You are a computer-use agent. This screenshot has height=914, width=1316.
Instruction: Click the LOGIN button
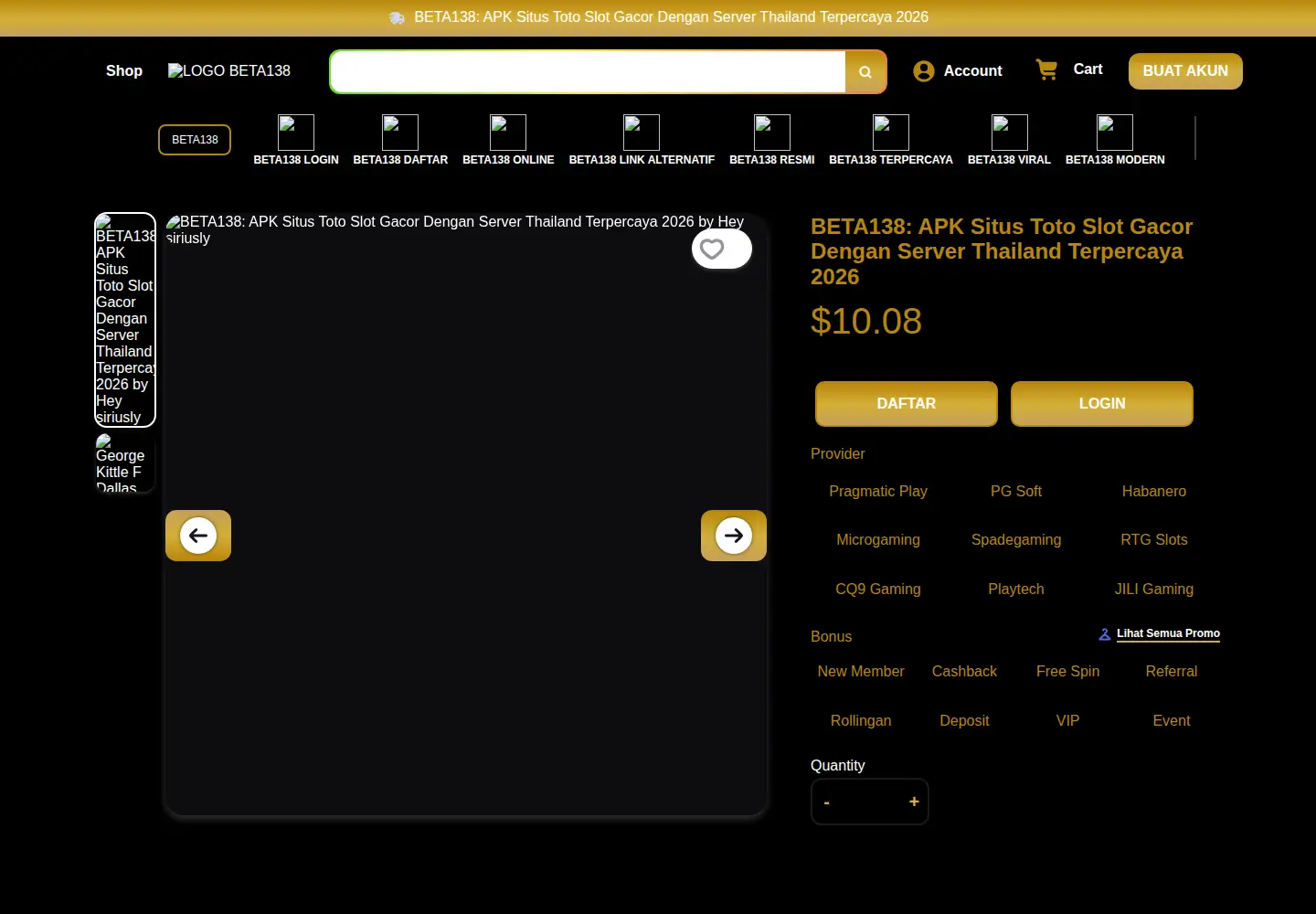pos(1102,404)
